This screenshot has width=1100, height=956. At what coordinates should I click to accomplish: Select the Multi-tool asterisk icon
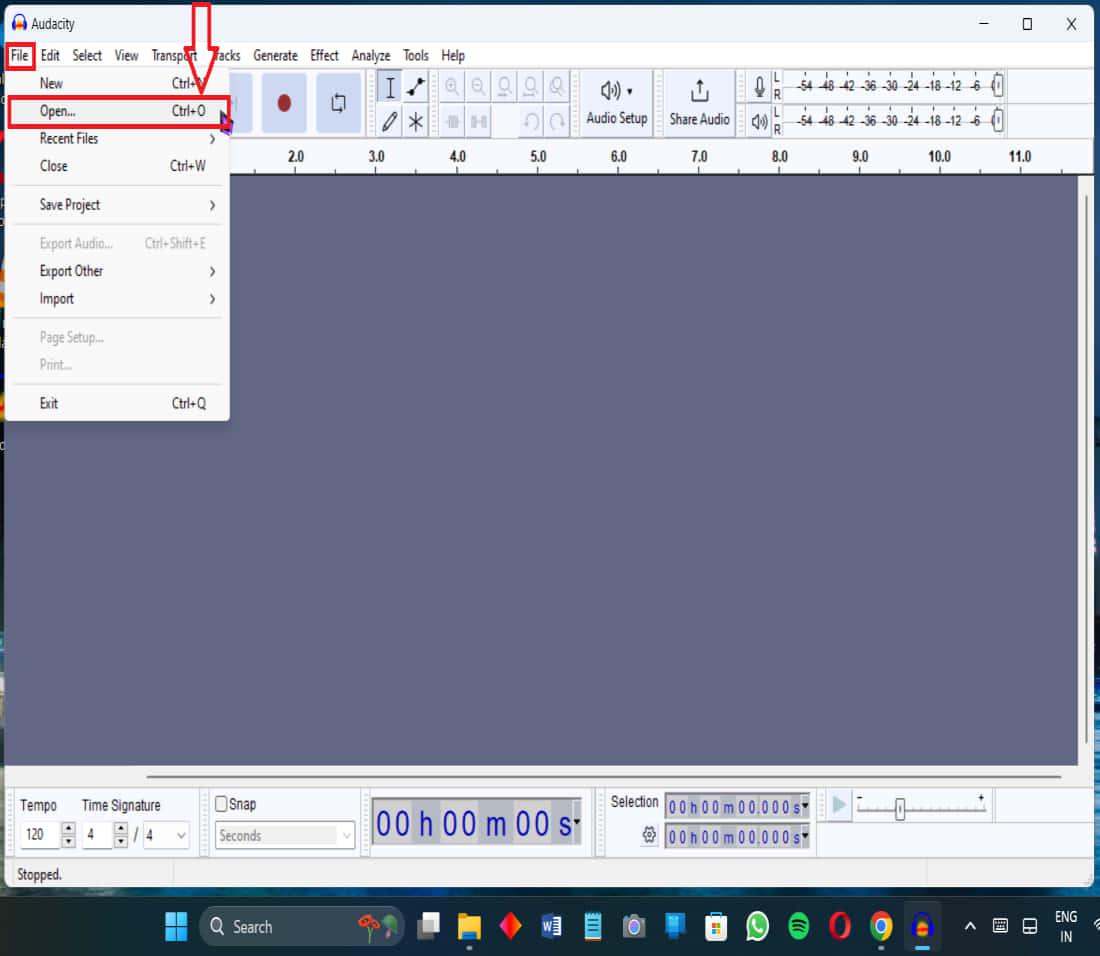(x=416, y=121)
